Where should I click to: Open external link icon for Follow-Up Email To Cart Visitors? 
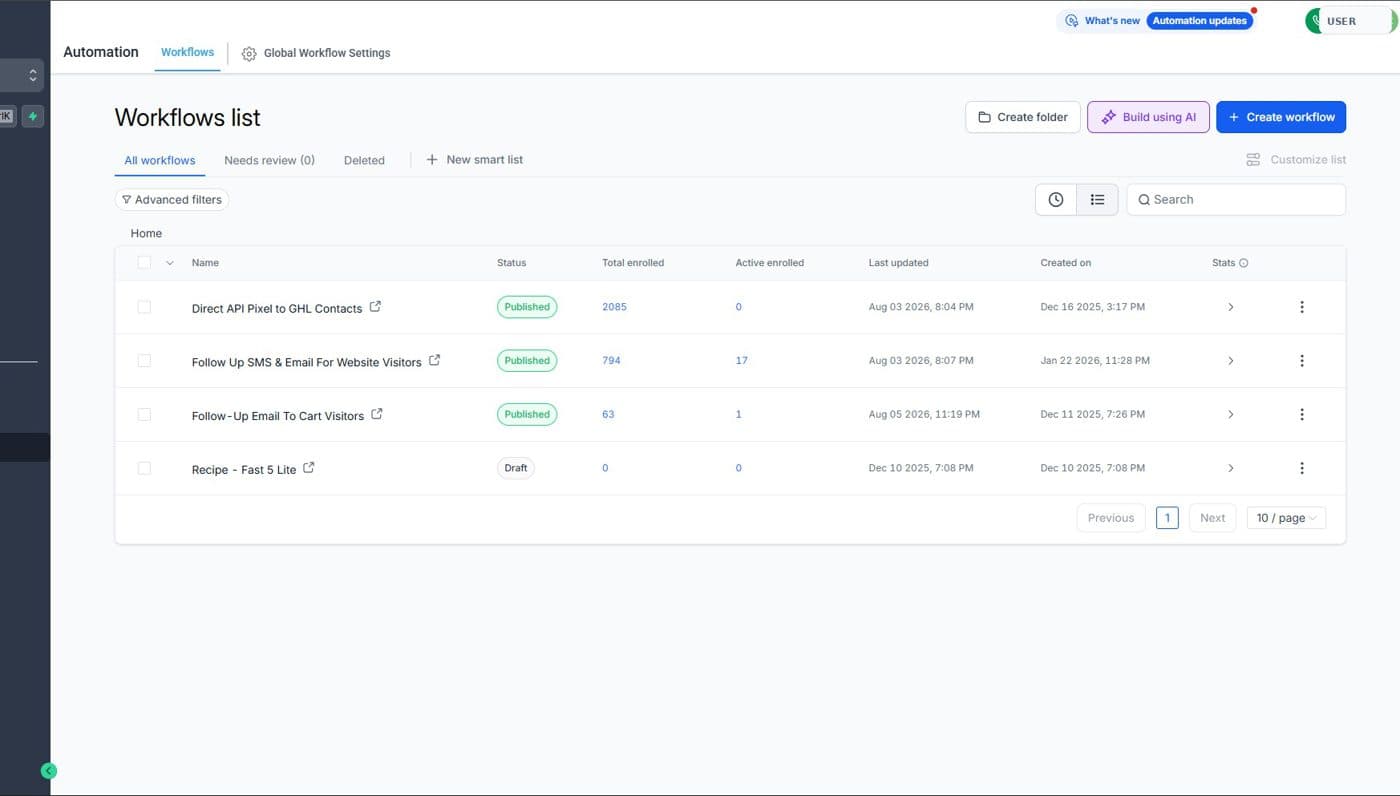point(377,414)
